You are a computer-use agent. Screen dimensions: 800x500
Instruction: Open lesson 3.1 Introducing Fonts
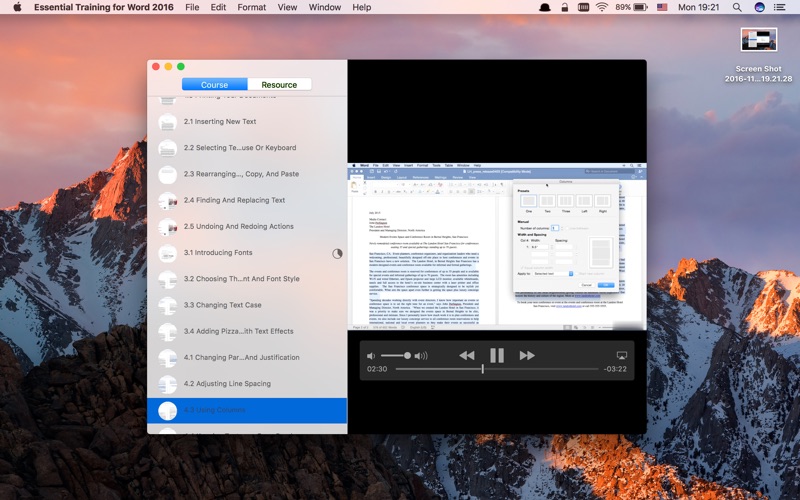tap(247, 253)
